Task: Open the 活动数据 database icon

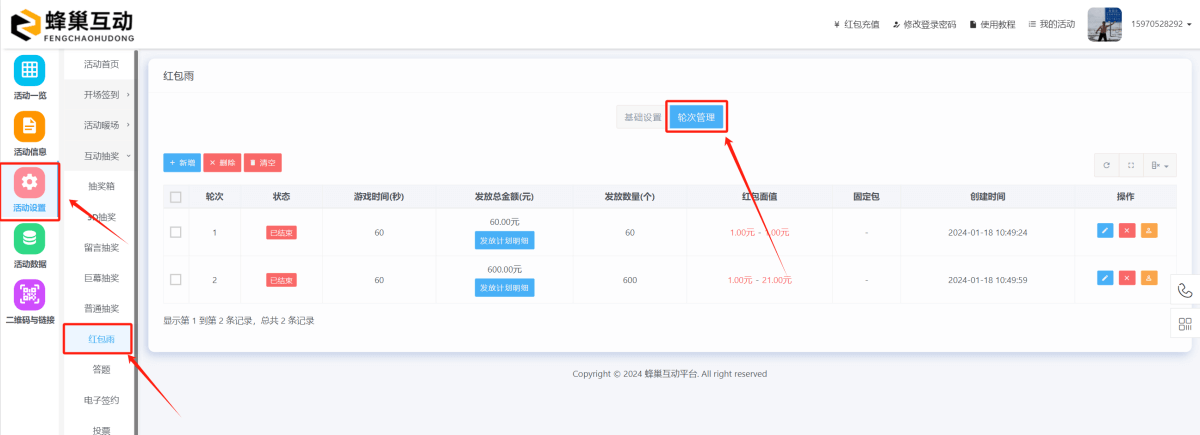Action: (29, 239)
